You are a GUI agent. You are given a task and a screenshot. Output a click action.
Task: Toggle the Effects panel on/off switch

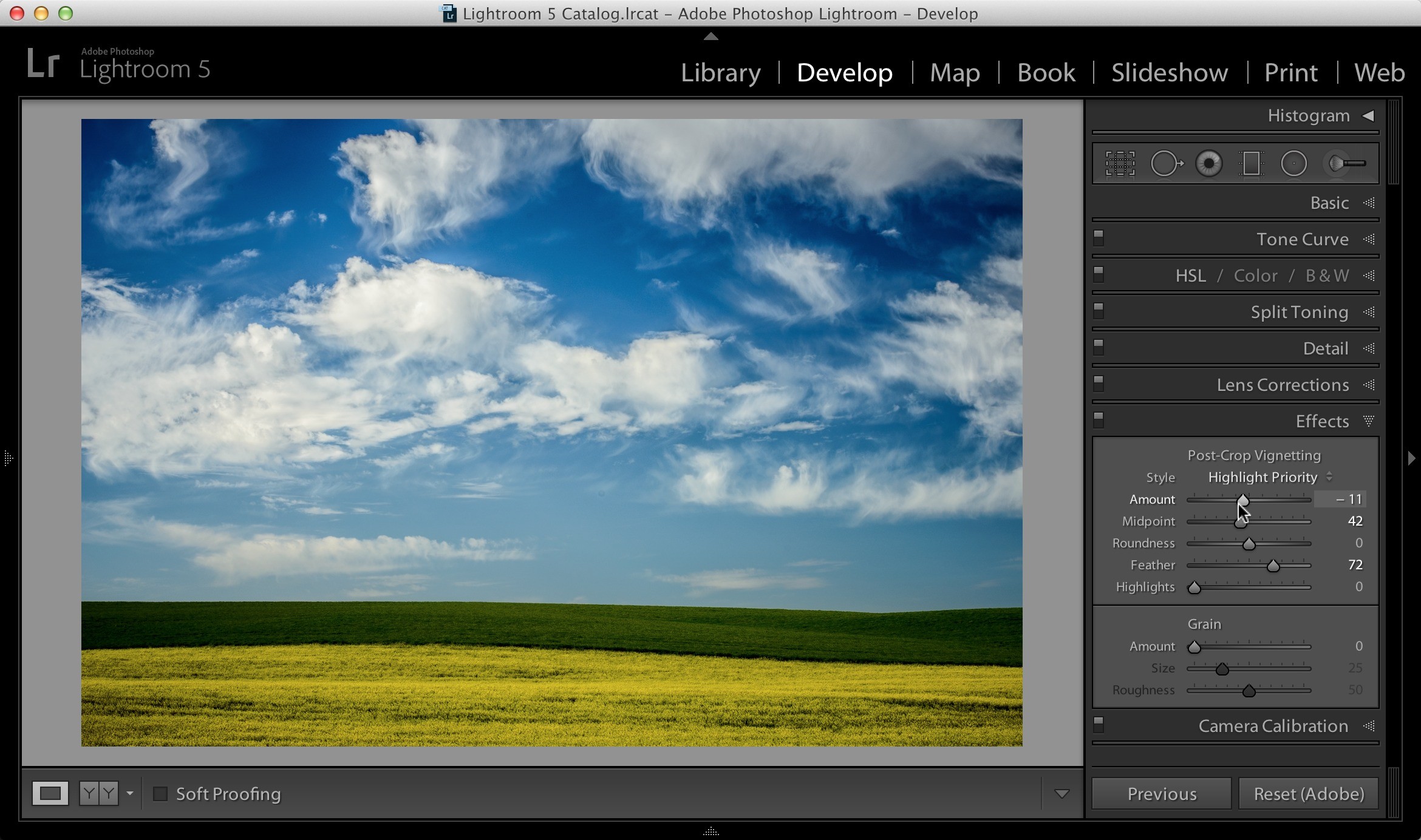(x=1099, y=420)
